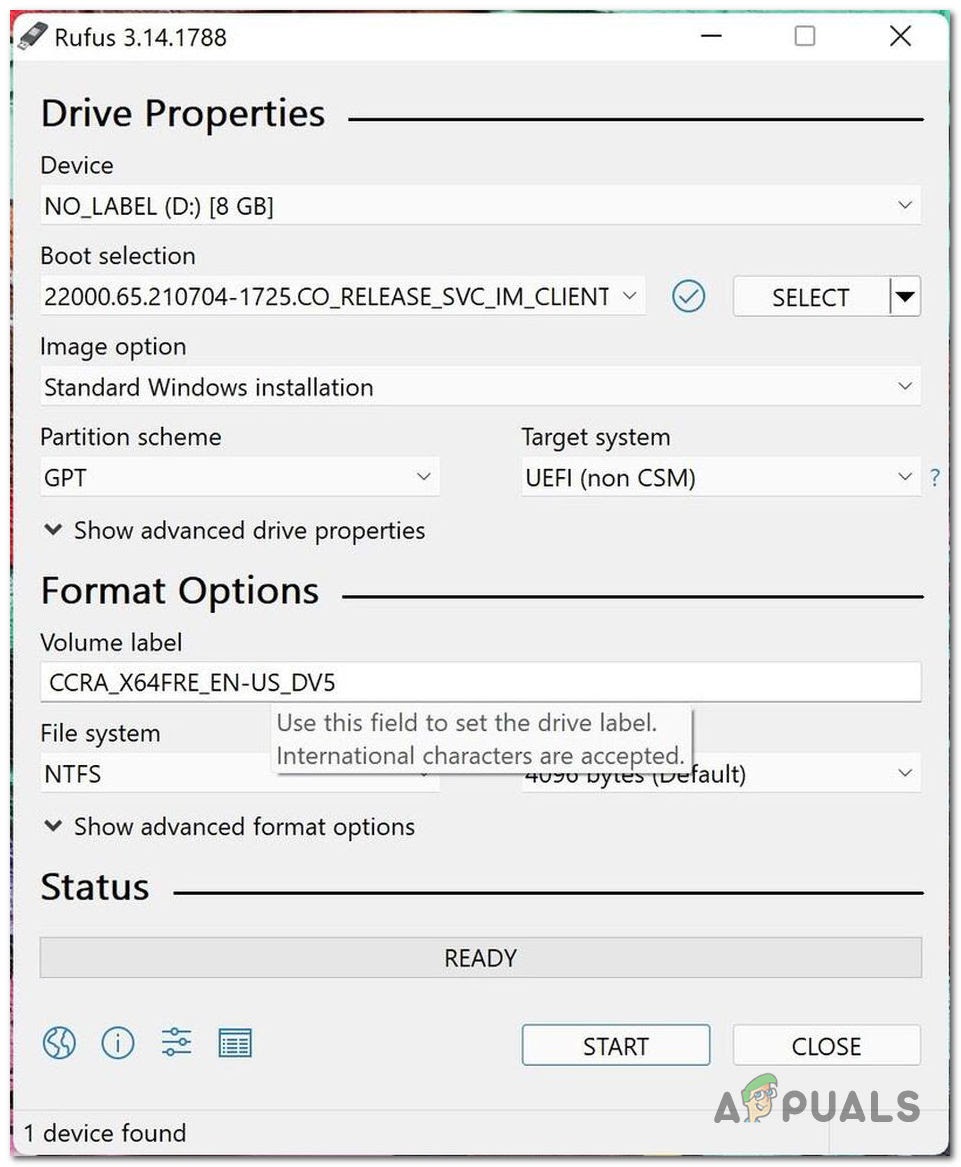The width and height of the screenshot is (961, 1167).
Task: Minimize the Rufus window
Action: click(712, 36)
